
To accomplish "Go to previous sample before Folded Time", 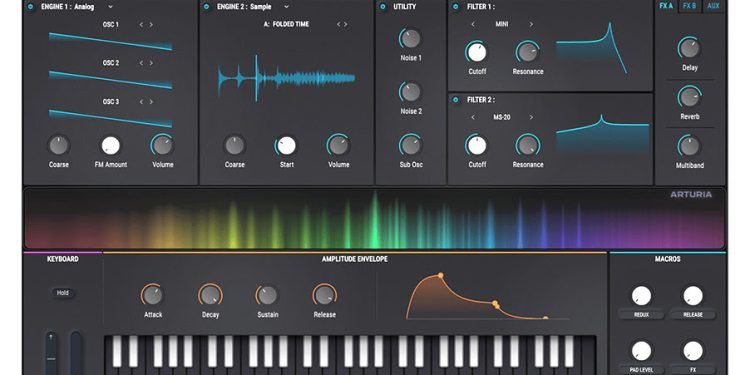I will coord(338,24).
